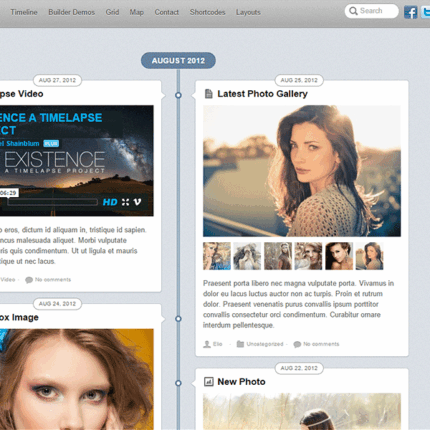The height and width of the screenshot is (430, 430).
Task: Navigate to the Contact page
Action: point(167,12)
